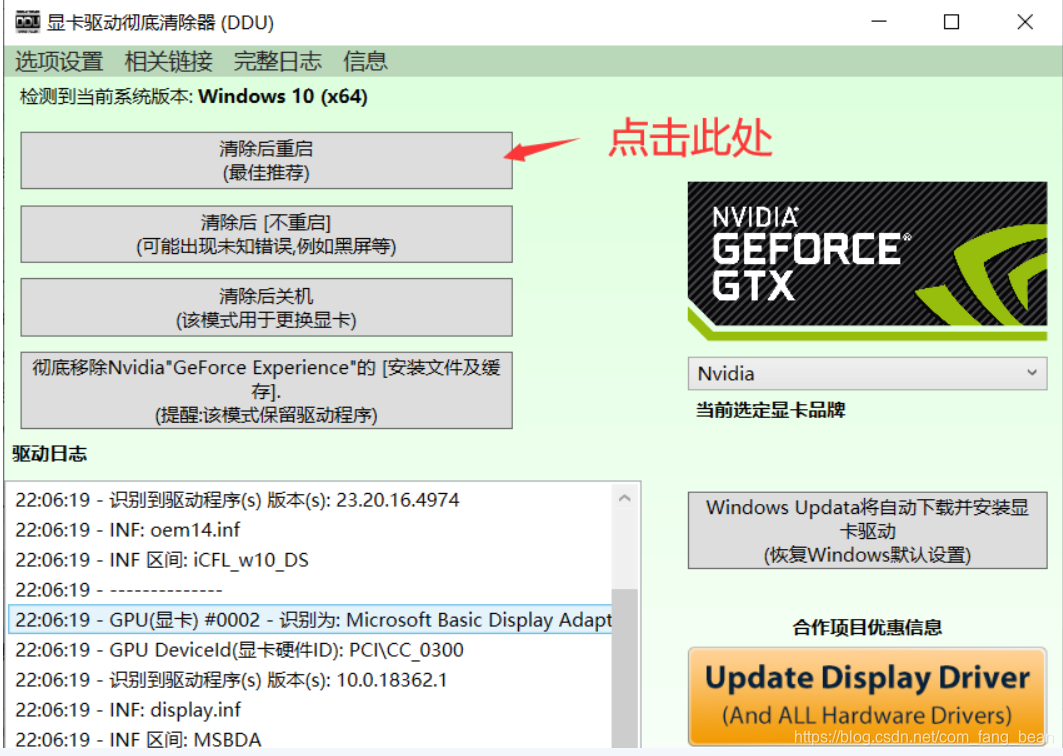Open the 完整日志 menu
This screenshot has width=1063, height=756.
pos(278,62)
